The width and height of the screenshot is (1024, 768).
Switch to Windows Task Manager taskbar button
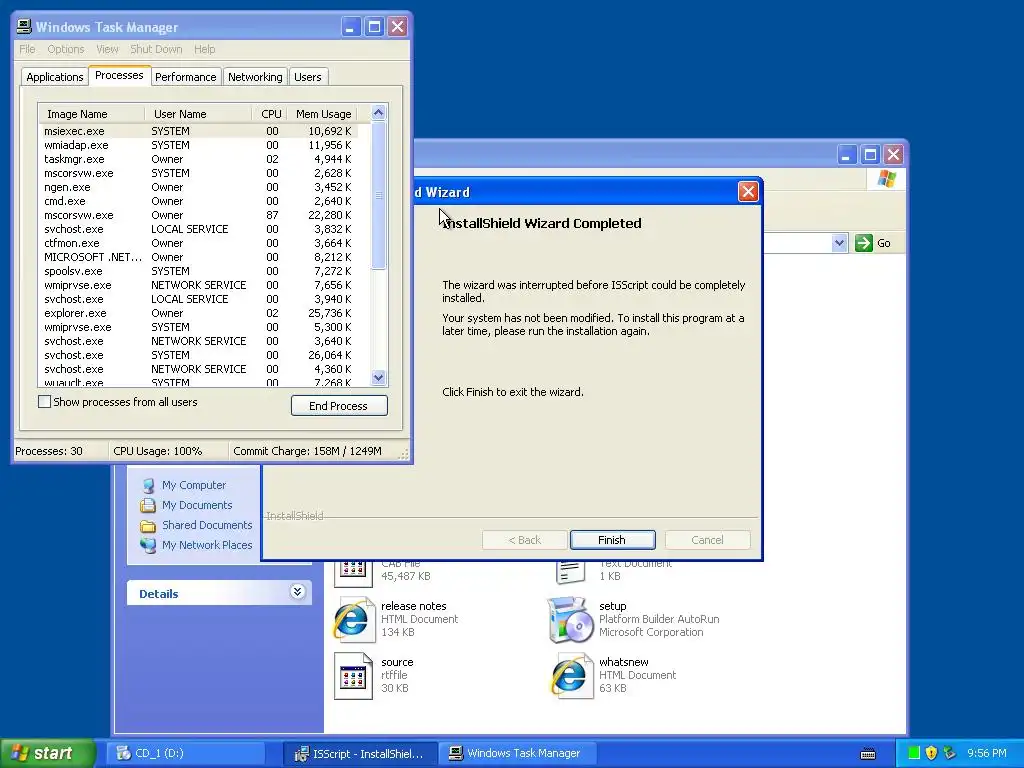pos(516,753)
